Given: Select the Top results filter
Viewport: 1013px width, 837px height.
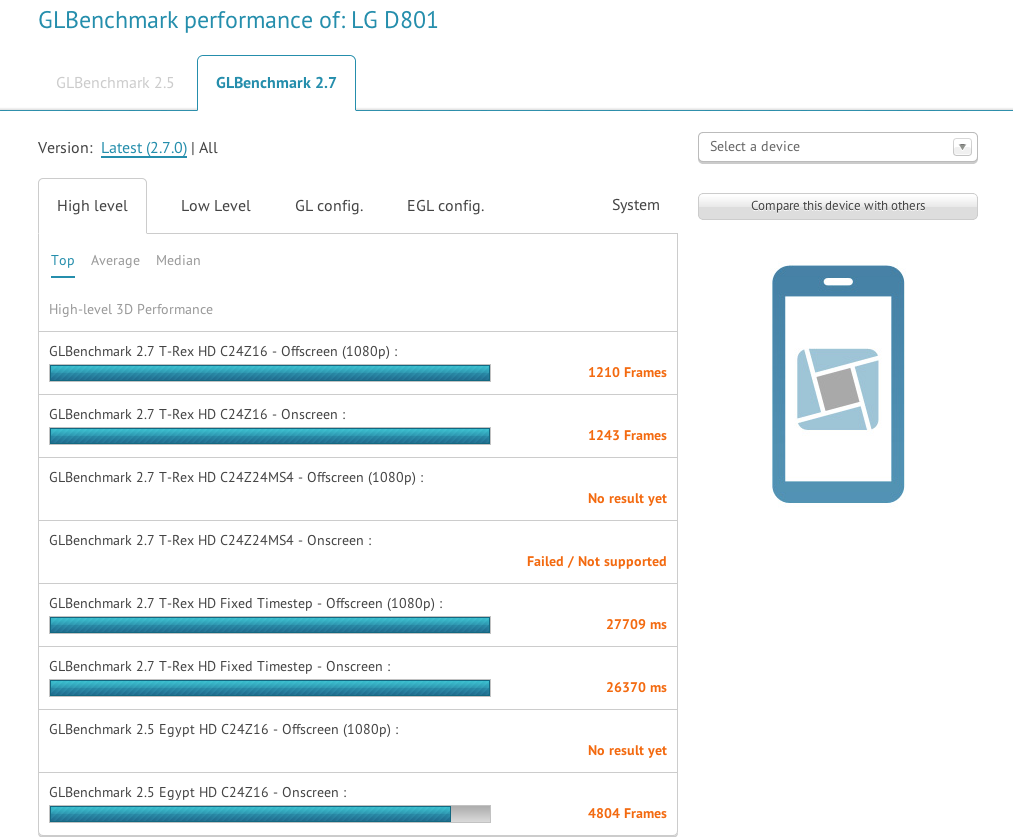Looking at the screenshot, I should tap(63, 260).
